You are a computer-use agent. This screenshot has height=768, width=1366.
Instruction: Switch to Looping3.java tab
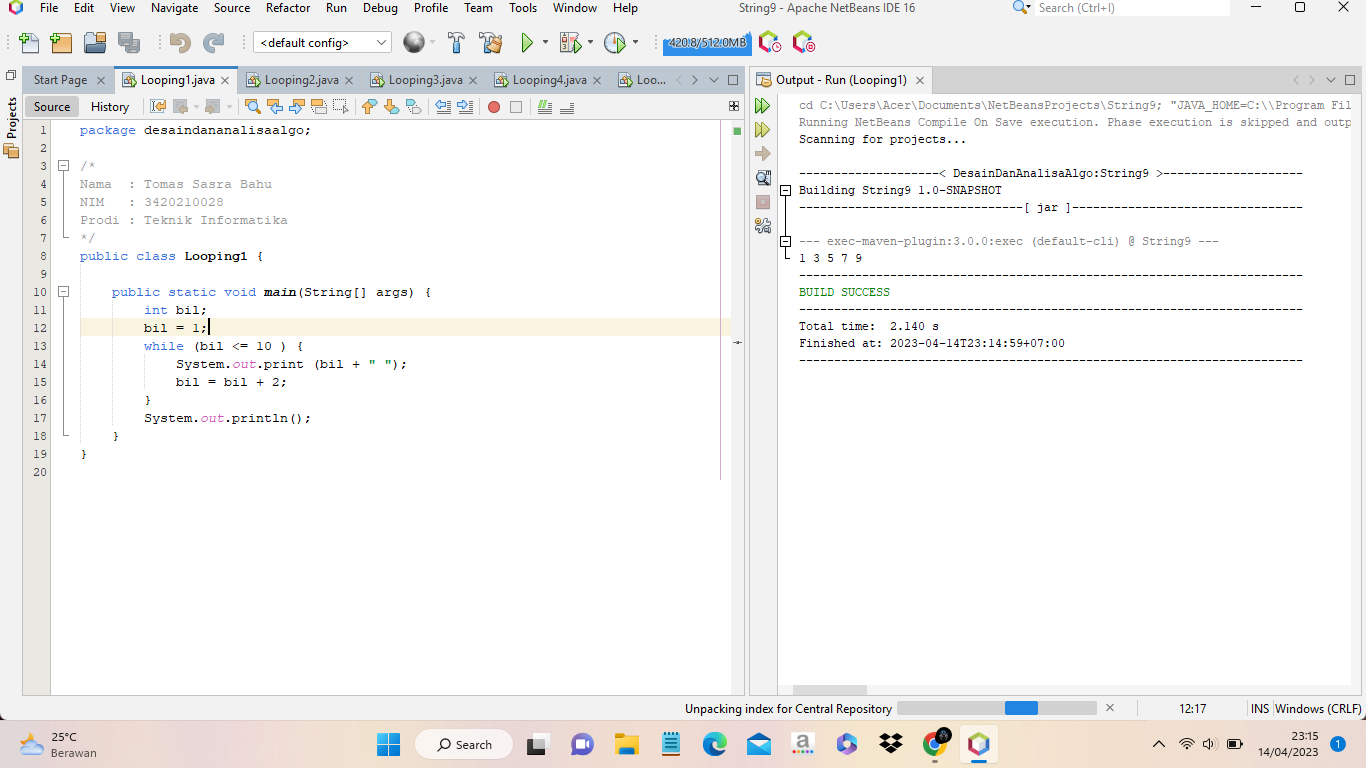[x=425, y=80]
